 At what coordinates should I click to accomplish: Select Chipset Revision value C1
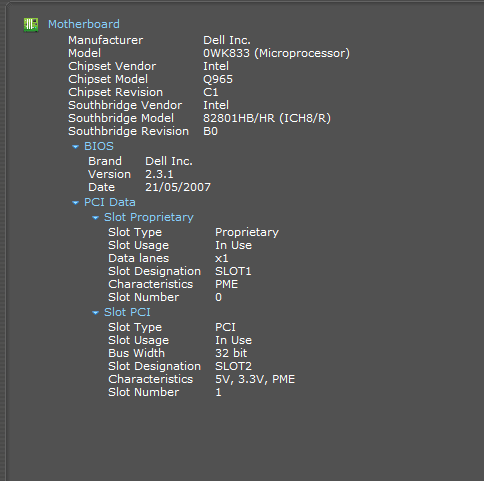tap(211, 92)
